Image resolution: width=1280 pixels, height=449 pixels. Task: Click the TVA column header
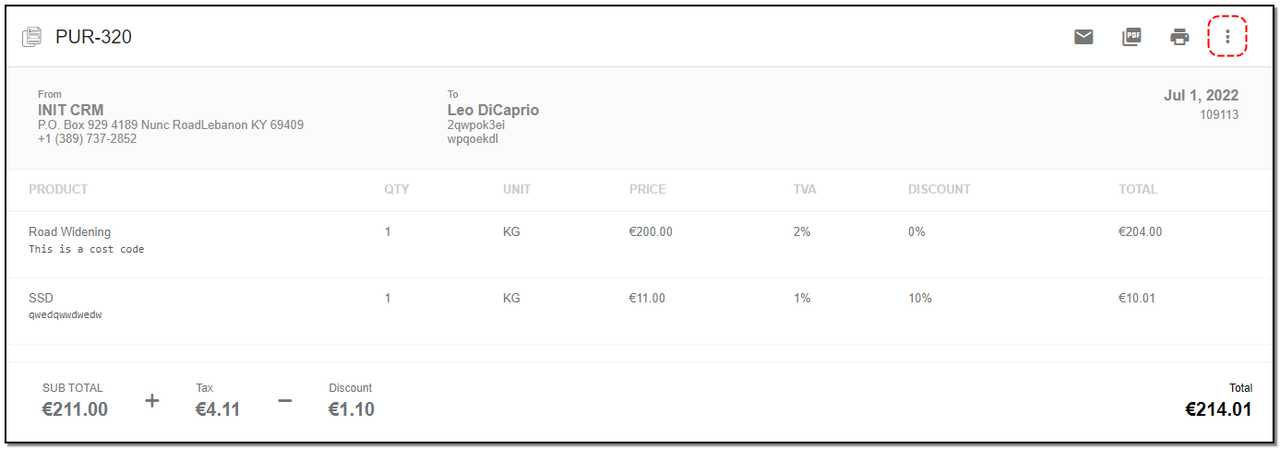[804, 189]
